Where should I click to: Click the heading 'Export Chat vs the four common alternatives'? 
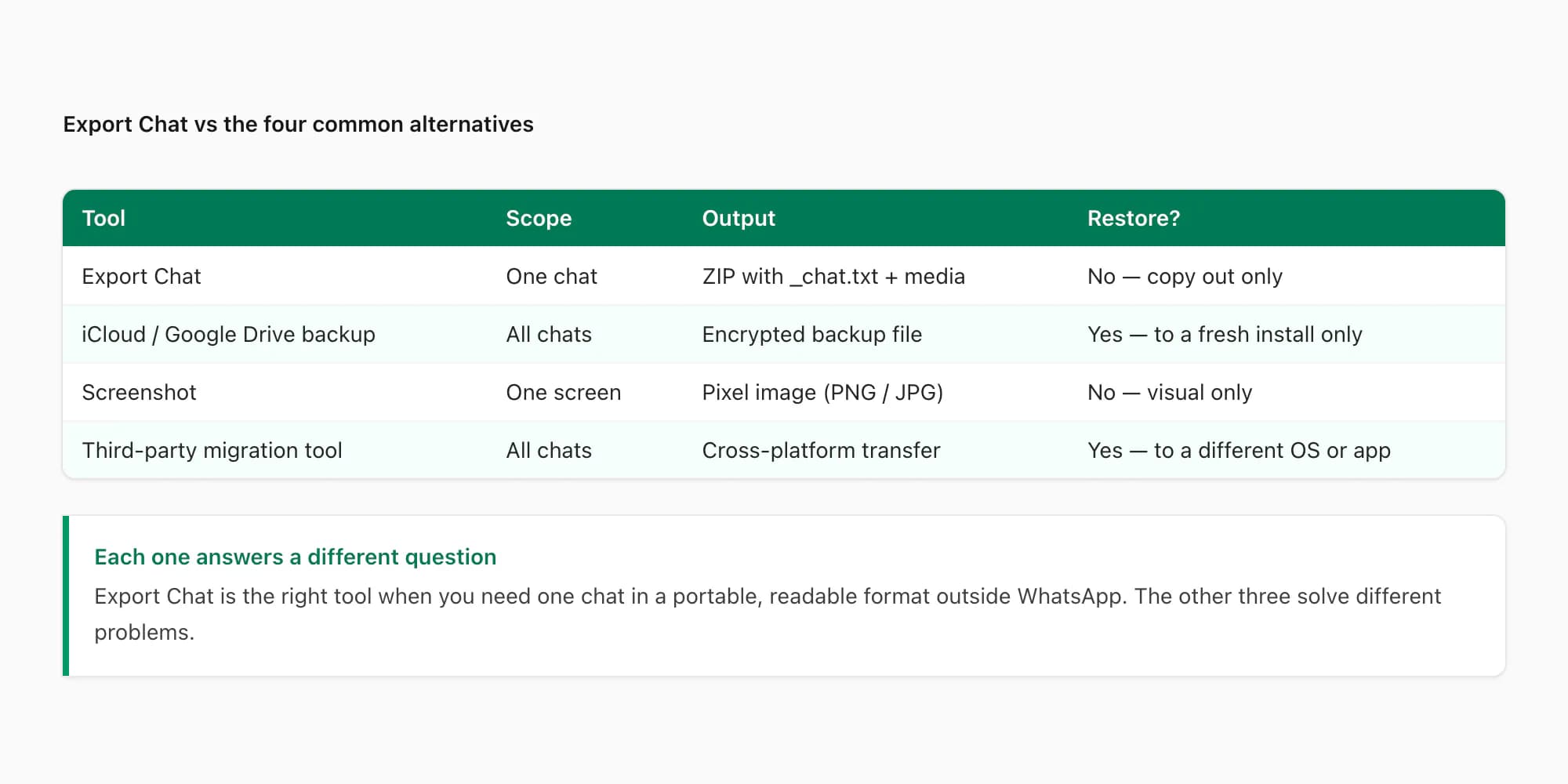298,124
